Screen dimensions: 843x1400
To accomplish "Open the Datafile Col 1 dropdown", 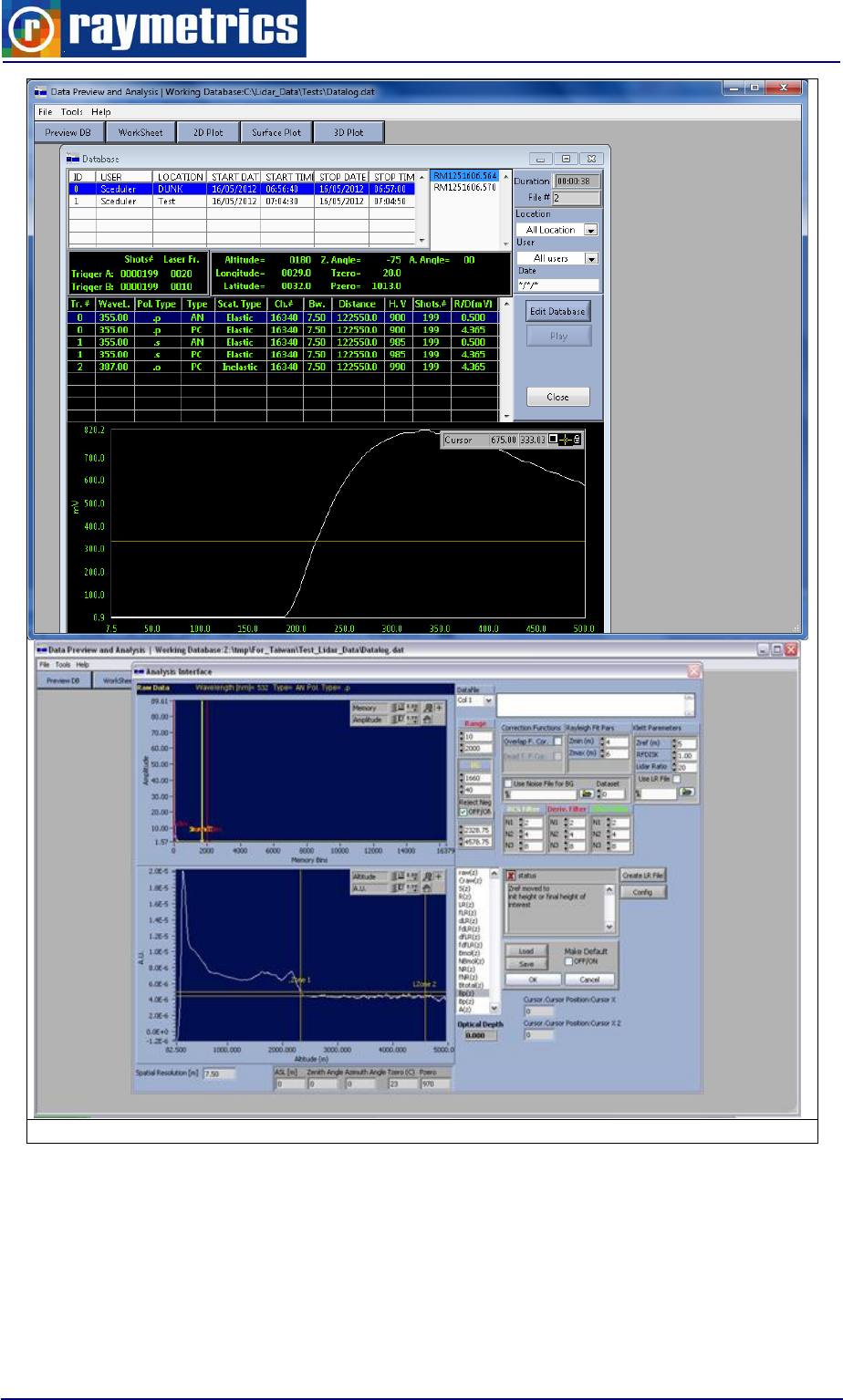I will (474, 700).
